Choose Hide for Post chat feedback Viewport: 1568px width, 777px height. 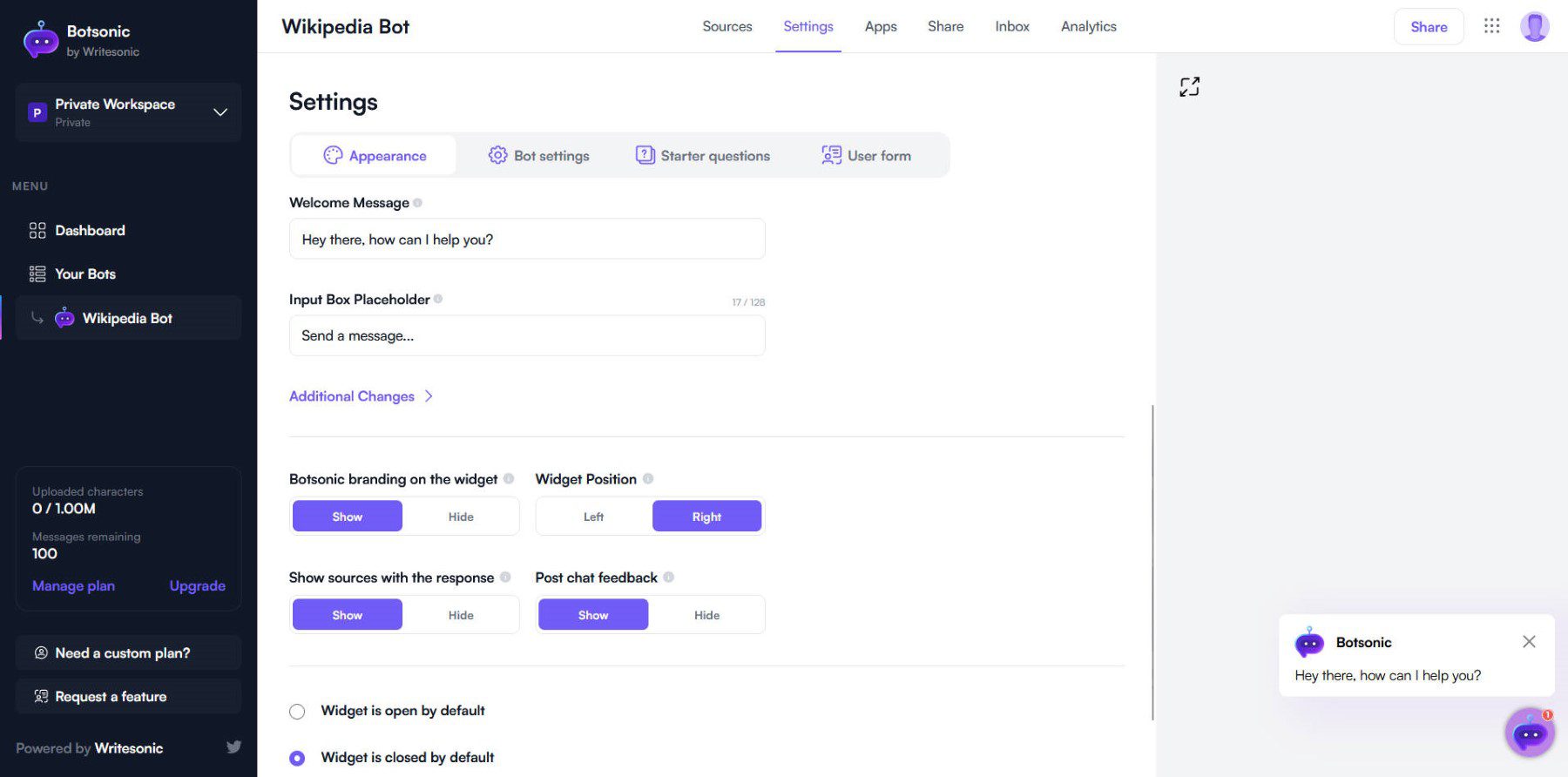(706, 615)
